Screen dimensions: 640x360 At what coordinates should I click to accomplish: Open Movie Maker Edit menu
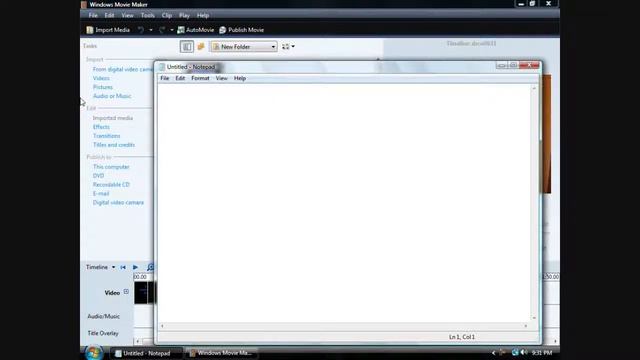[109, 15]
